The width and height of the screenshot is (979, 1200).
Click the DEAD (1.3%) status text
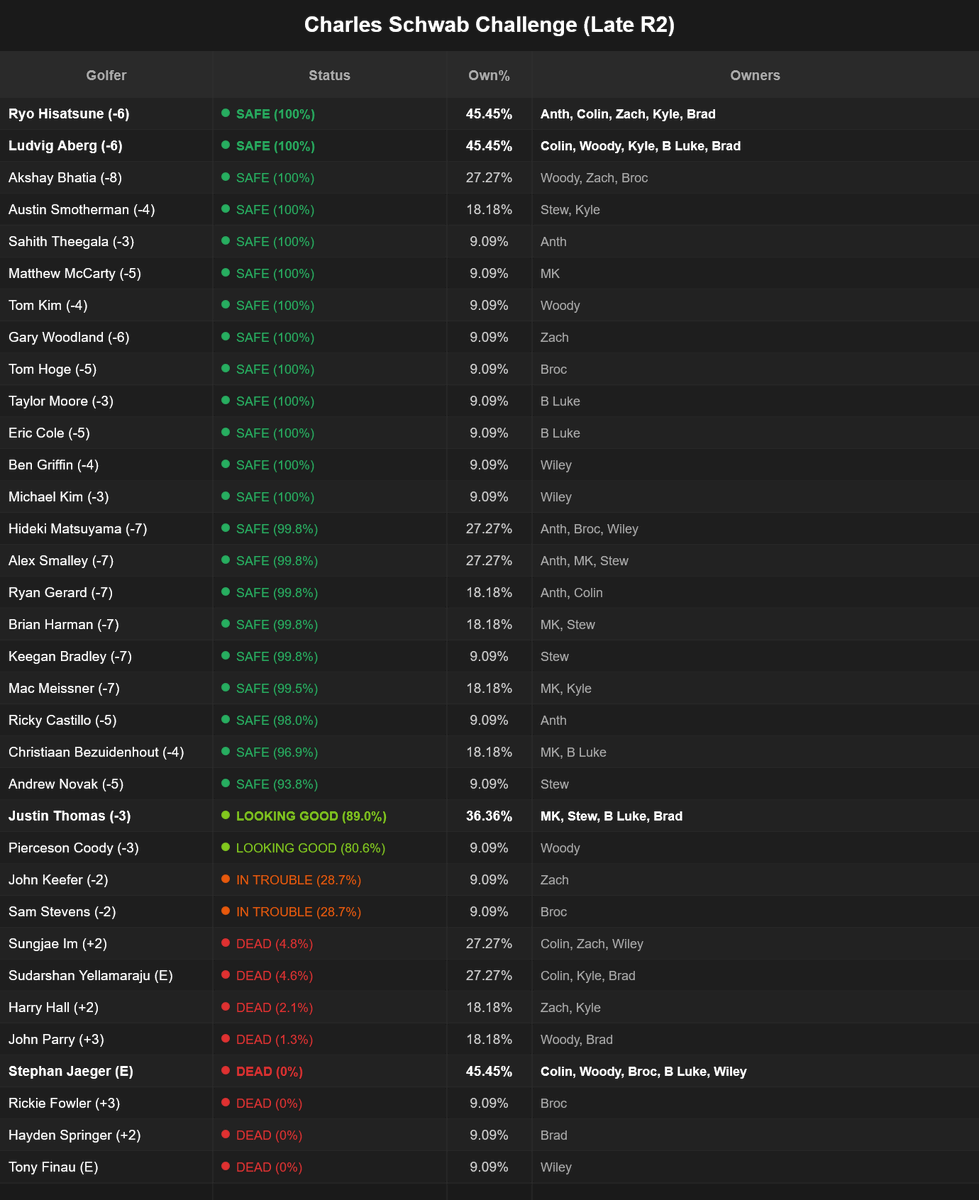click(x=275, y=1040)
